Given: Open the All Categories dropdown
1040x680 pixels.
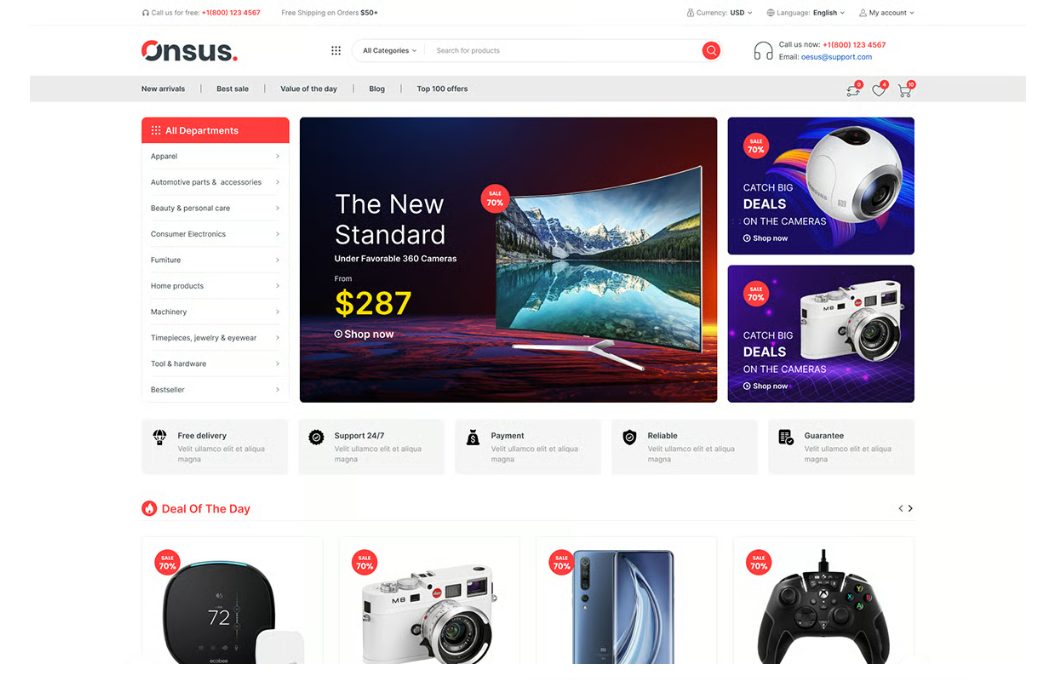Looking at the screenshot, I should click(389, 50).
